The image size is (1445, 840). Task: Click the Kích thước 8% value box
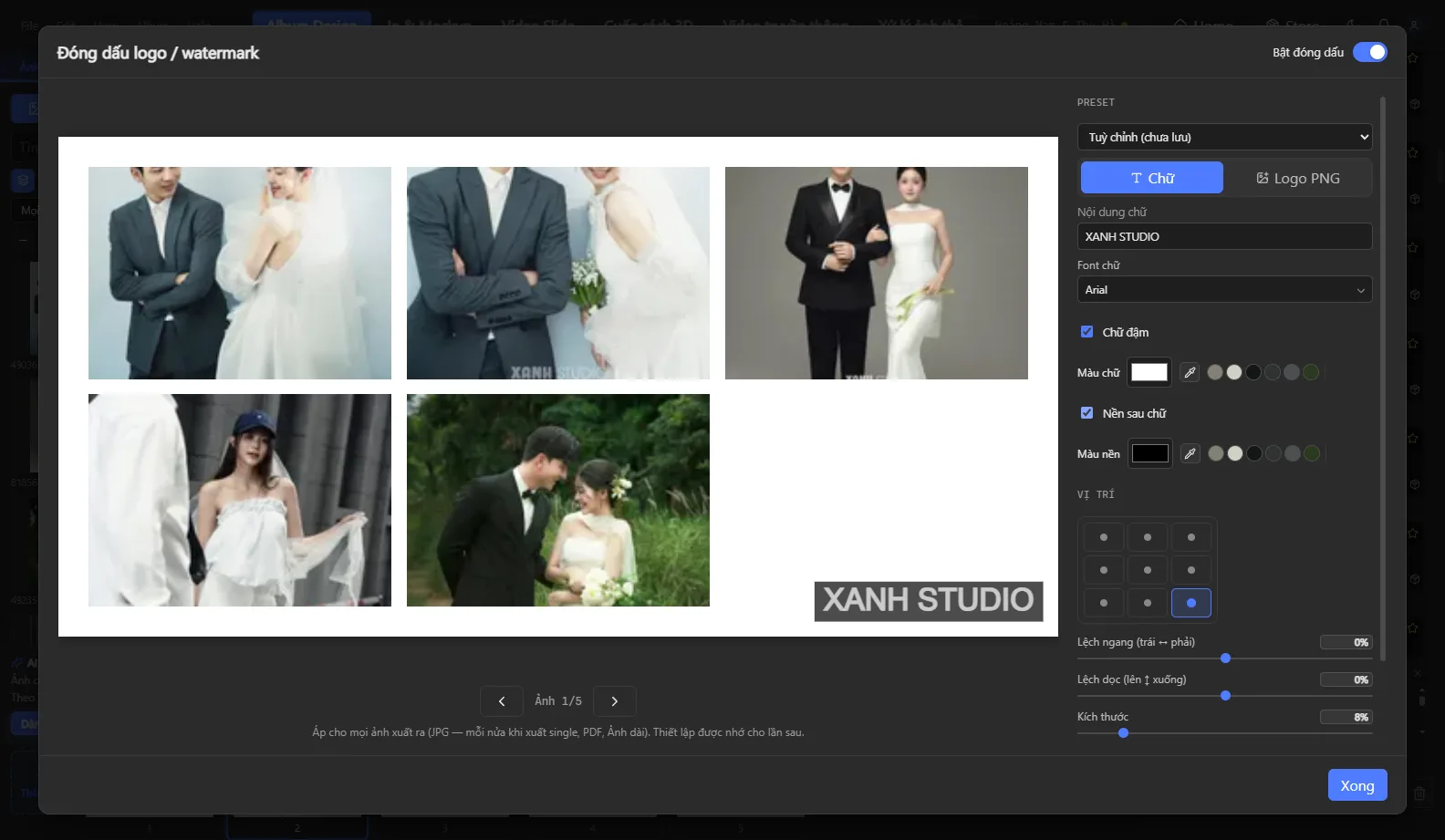click(1346, 717)
